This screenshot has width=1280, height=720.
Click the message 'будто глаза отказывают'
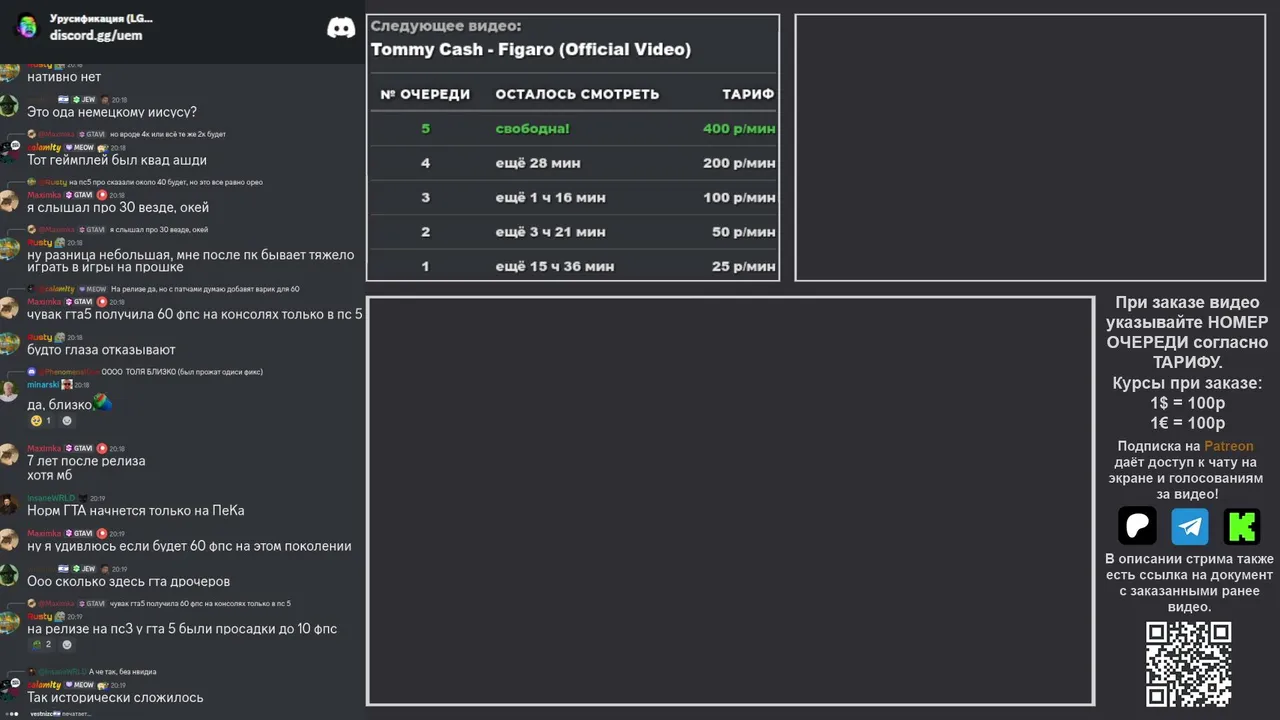click(101, 350)
